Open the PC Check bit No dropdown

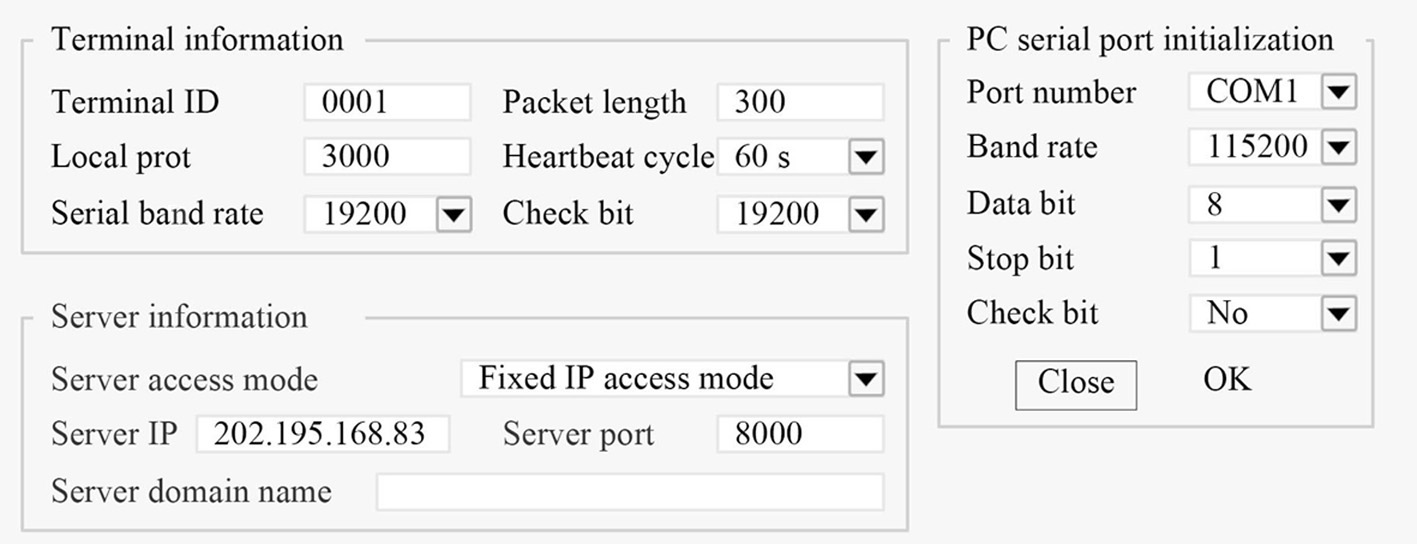1338,315
